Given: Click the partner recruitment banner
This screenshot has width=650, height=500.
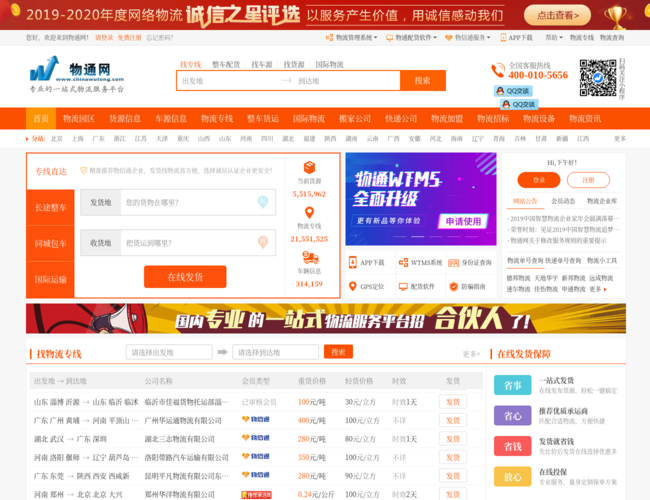Looking at the screenshot, I should (x=326, y=318).
